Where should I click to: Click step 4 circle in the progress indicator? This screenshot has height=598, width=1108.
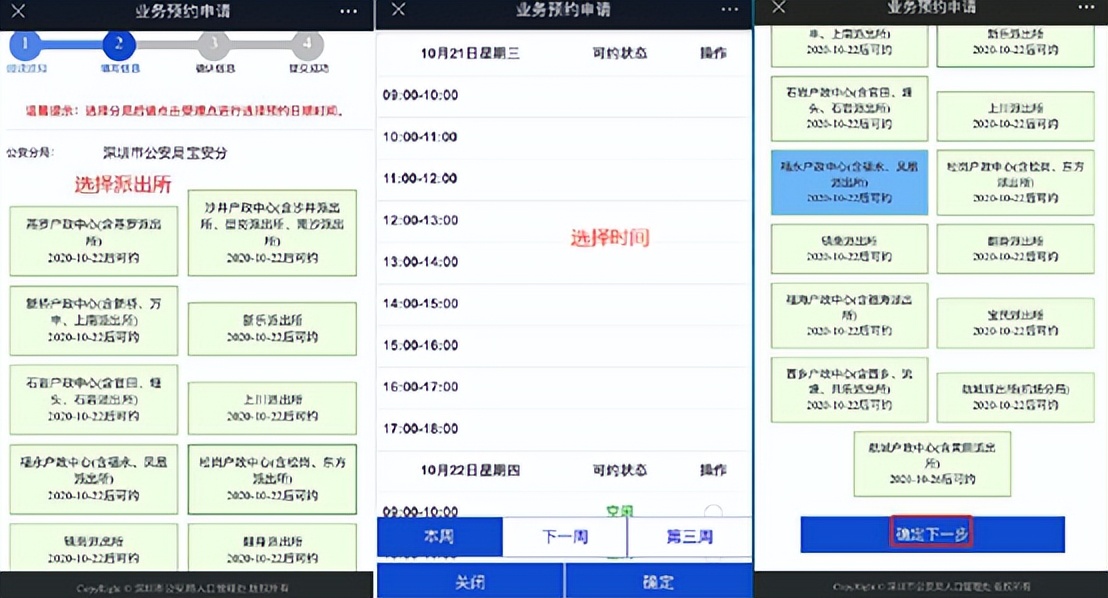pyautogui.click(x=308, y=45)
